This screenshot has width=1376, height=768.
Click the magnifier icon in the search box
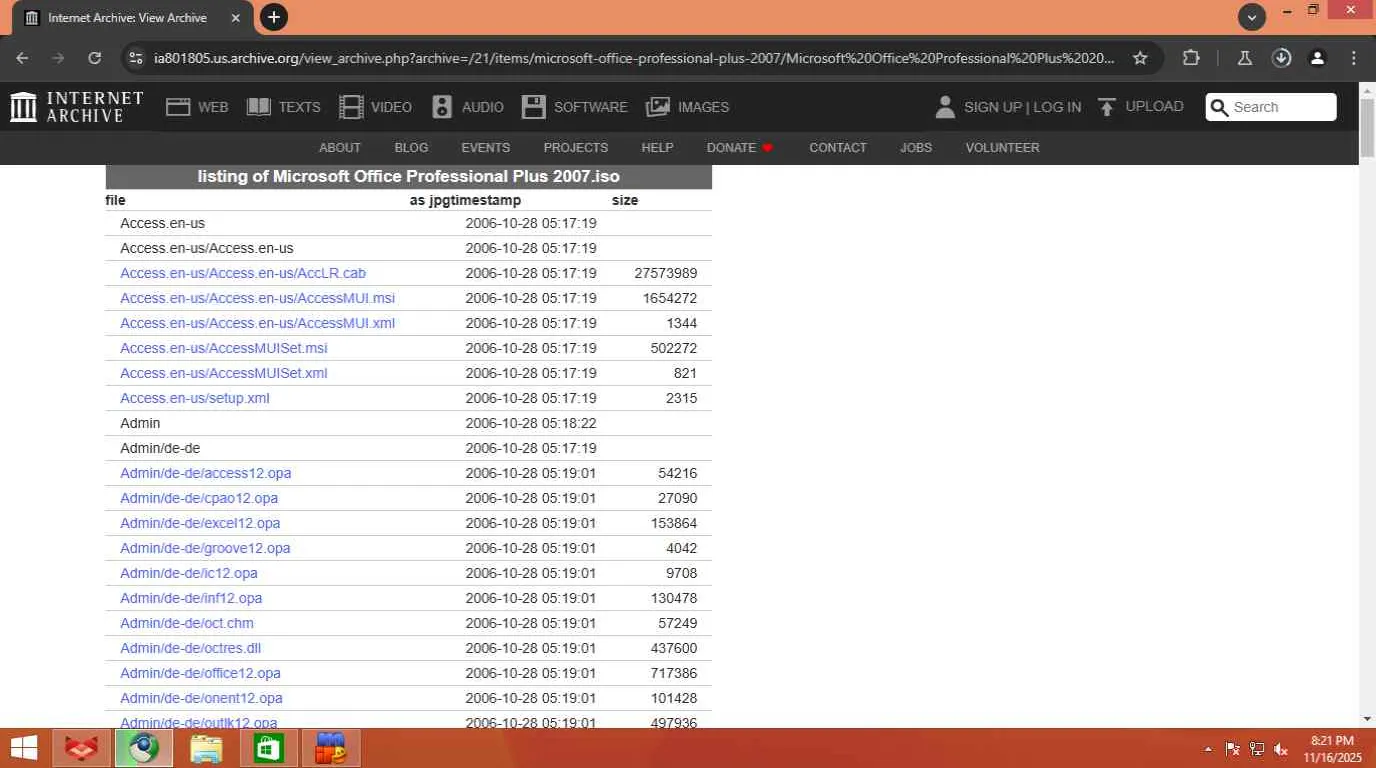click(x=1219, y=107)
